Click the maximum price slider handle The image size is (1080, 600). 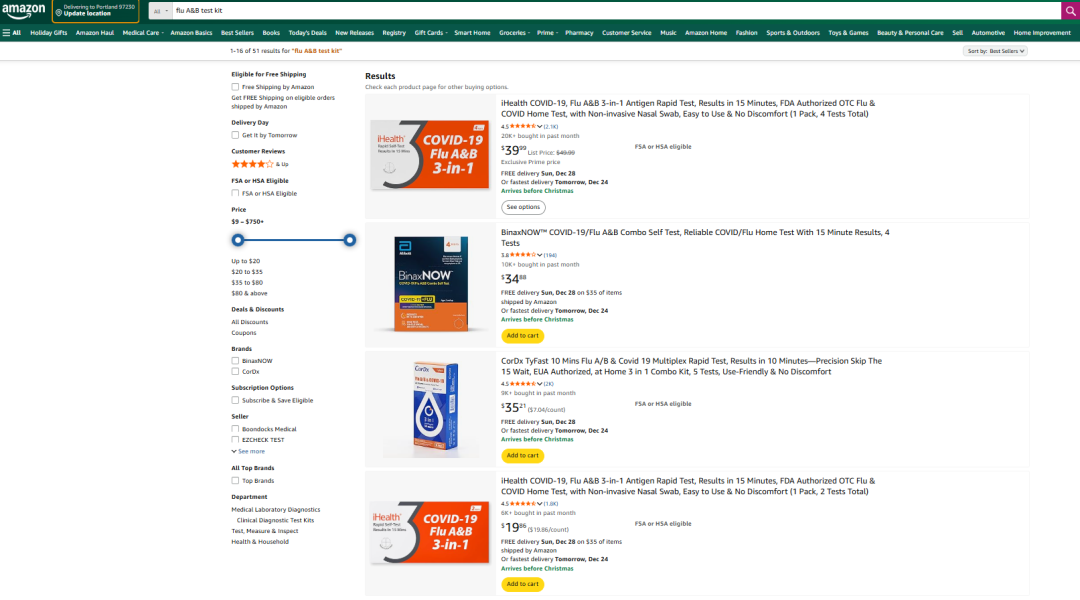tap(350, 240)
